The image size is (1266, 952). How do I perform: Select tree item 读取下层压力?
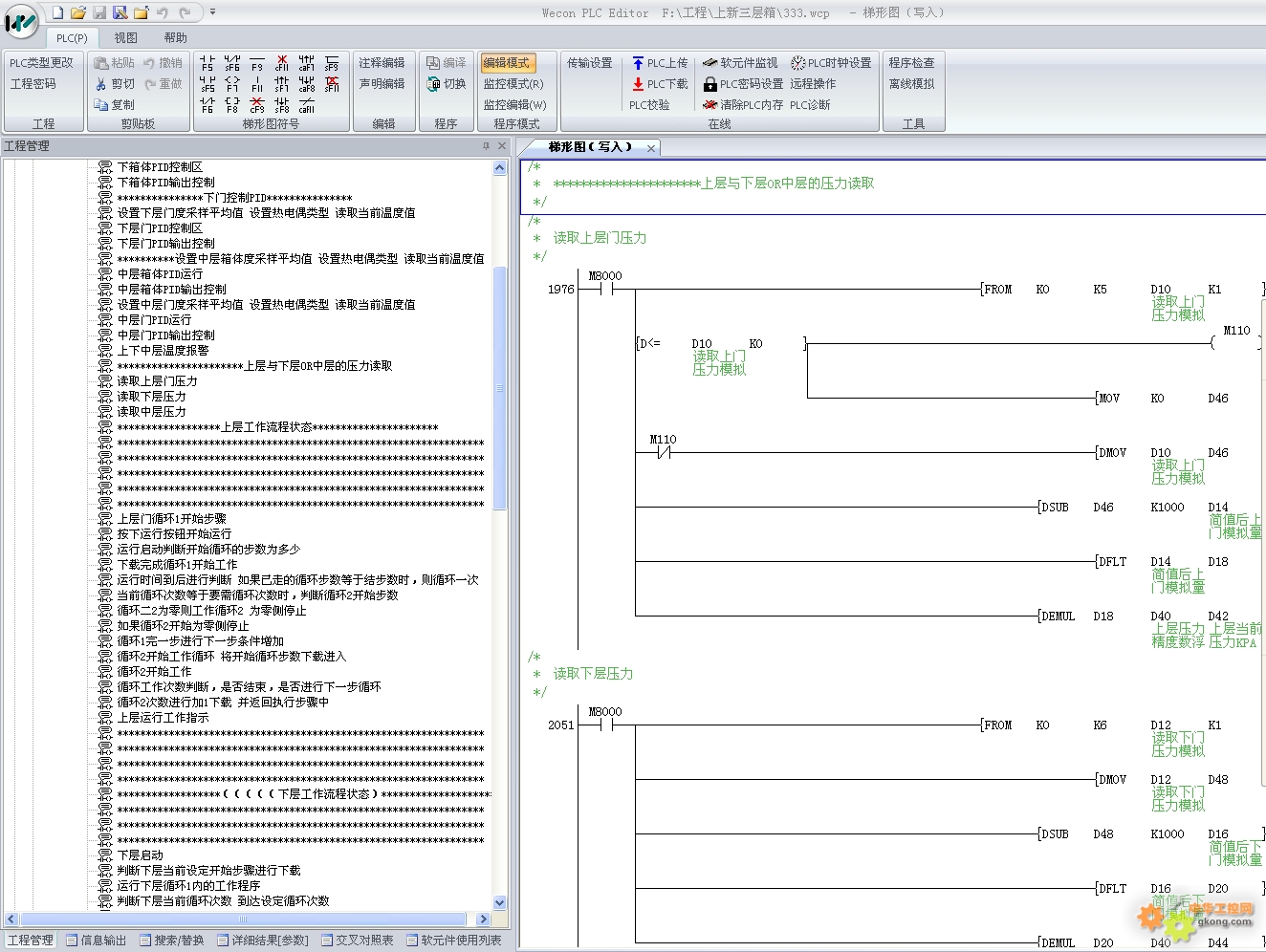(151, 397)
